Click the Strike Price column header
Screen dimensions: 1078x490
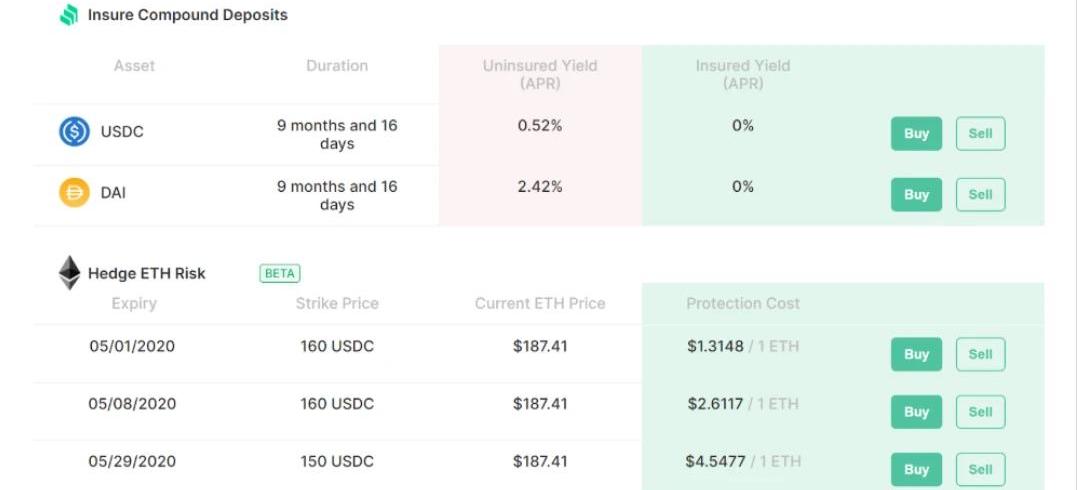[337, 304]
